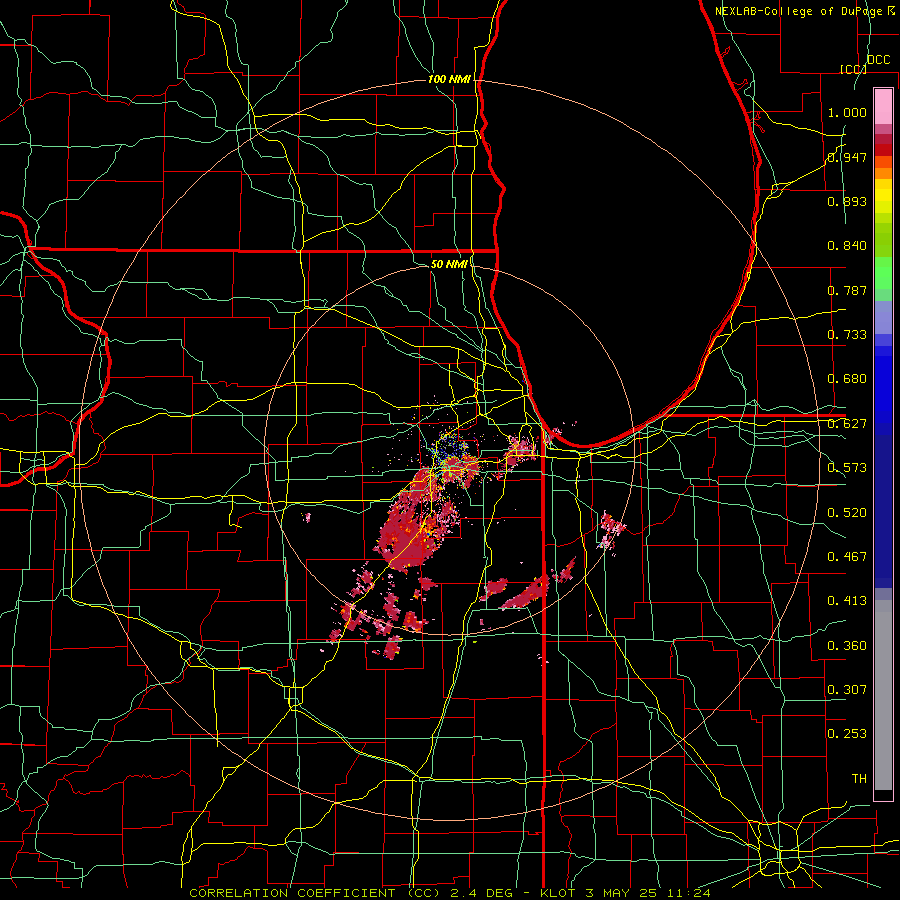This screenshot has height=900, width=900.
Task: Select the 0.467 scale value
Action: click(847, 557)
